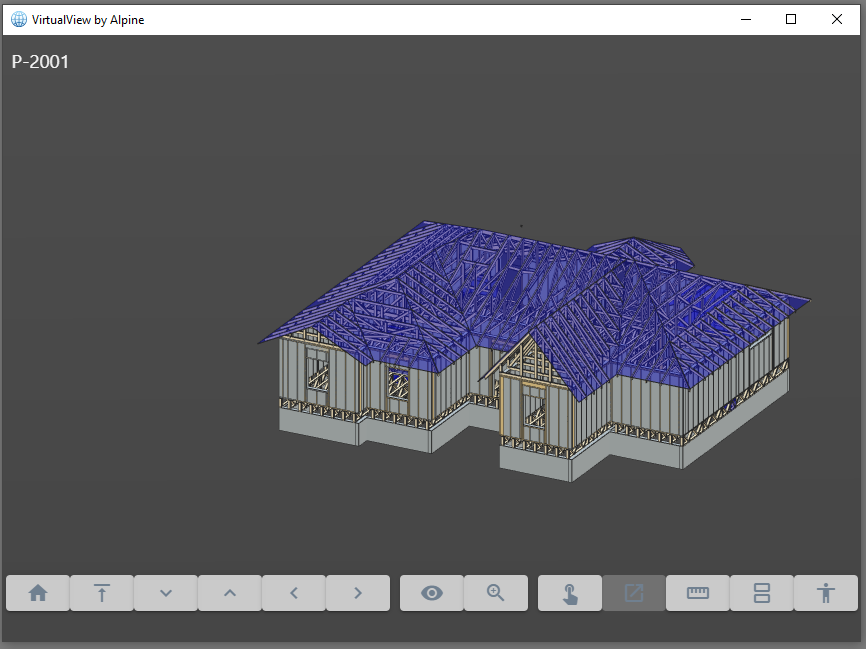The image size is (866, 649).
Task: Click the grayed open-external icon button
Action: 634,593
